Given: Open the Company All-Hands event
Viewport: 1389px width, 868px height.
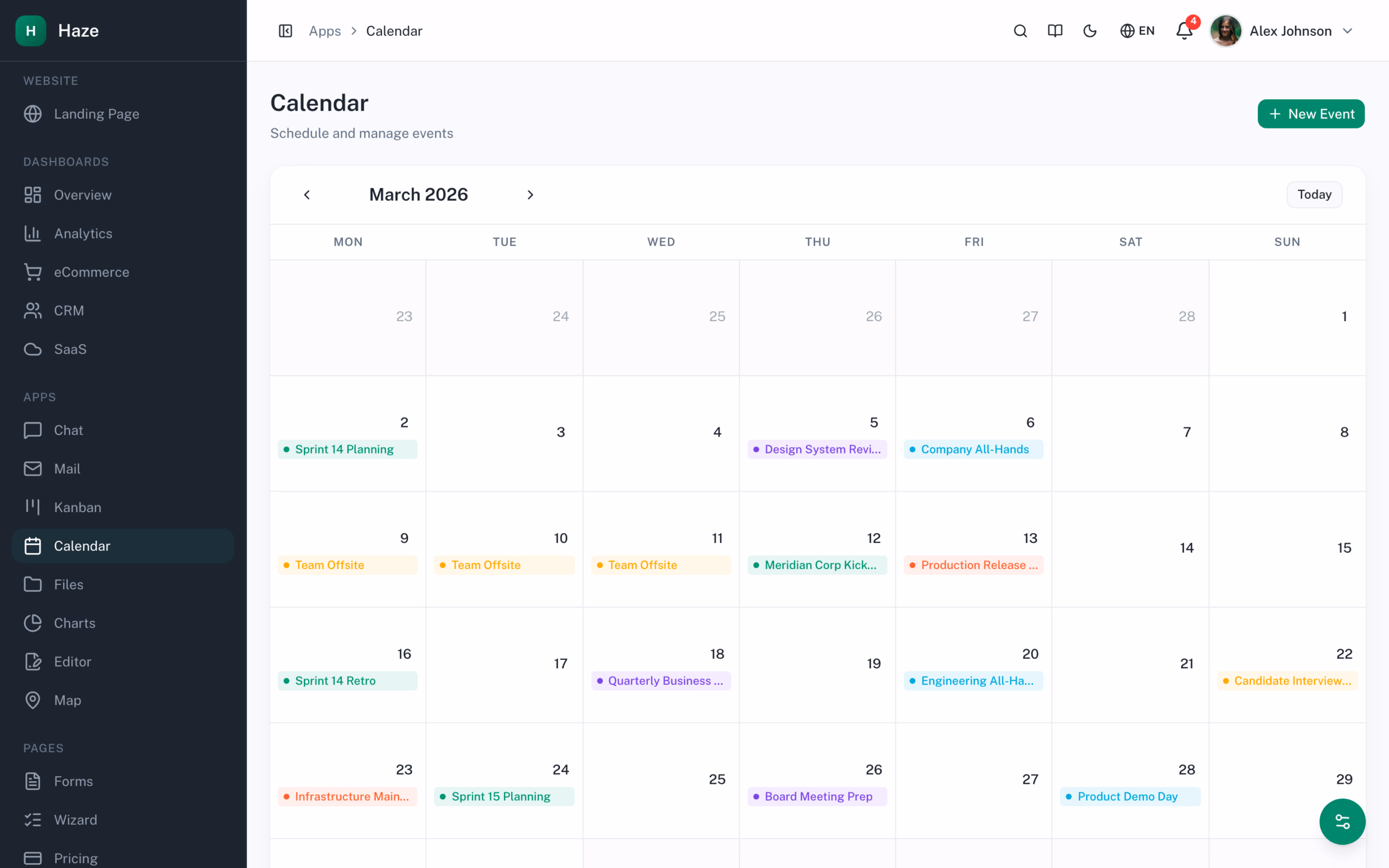Looking at the screenshot, I should [973, 449].
